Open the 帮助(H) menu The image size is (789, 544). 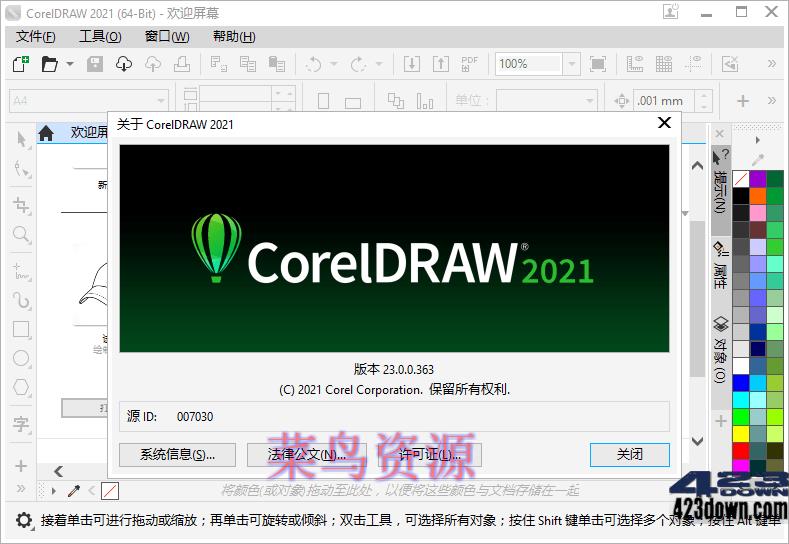(234, 36)
